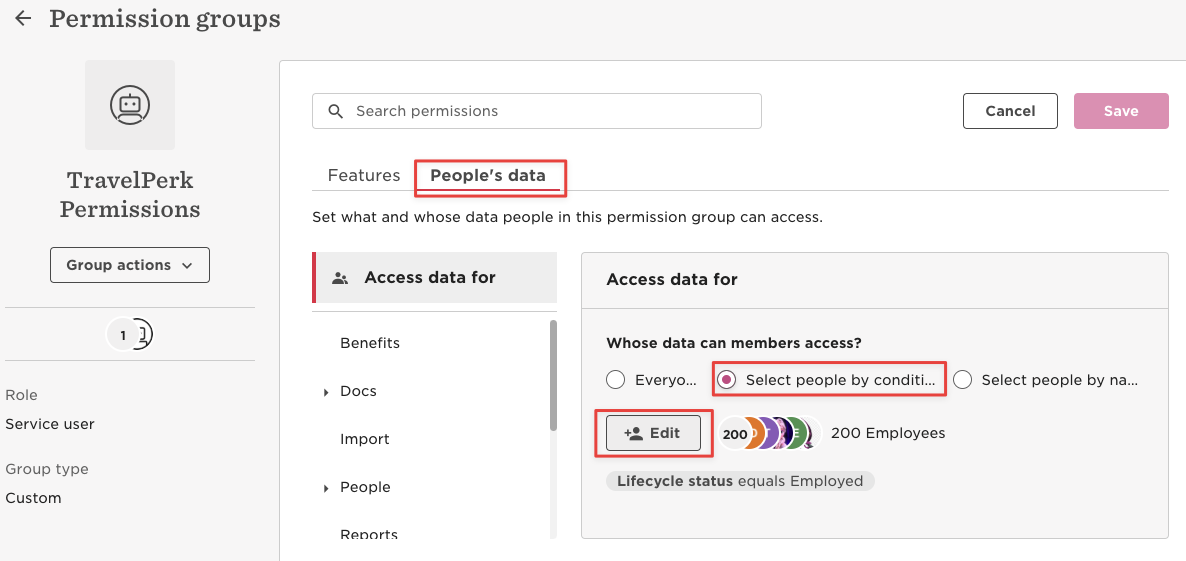Go back using the left arrow icon
This screenshot has height=561, width=1186.
click(x=23, y=19)
